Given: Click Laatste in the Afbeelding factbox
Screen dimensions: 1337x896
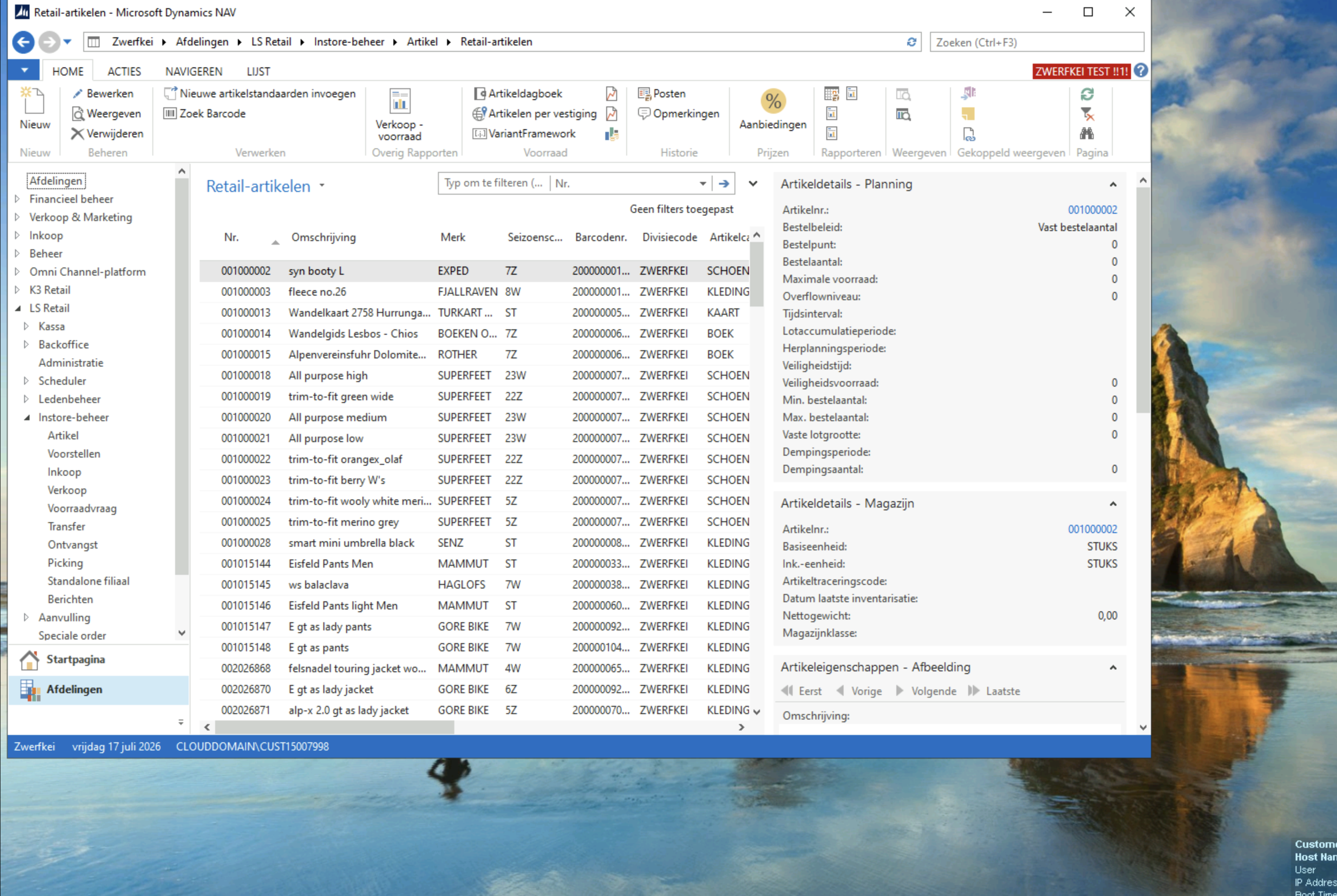Looking at the screenshot, I should pos(994,691).
